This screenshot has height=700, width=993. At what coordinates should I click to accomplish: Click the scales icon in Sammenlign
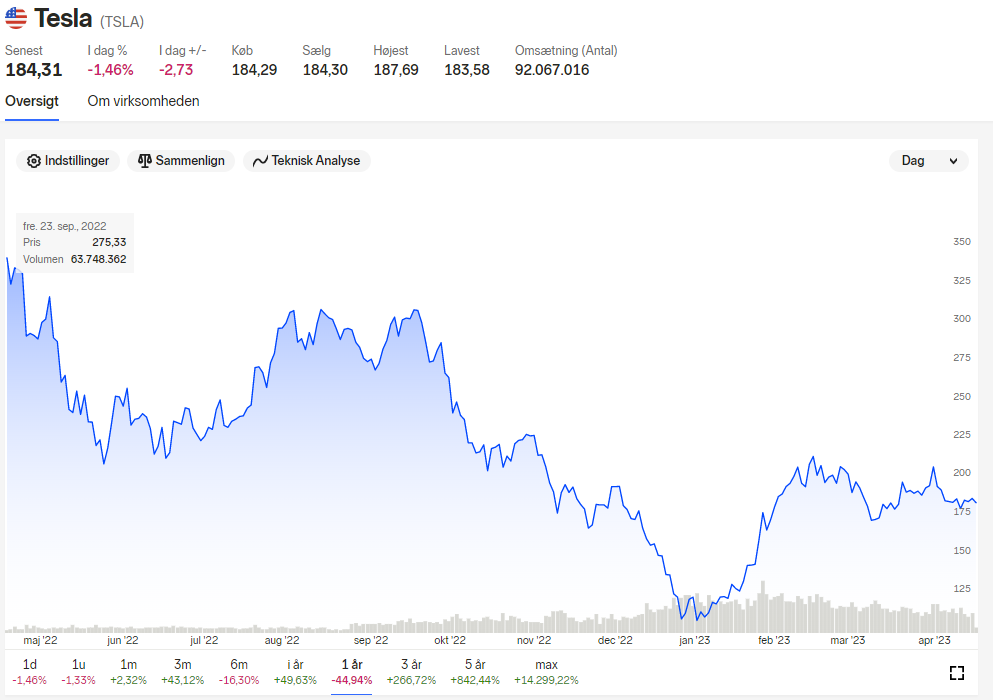pos(144,161)
